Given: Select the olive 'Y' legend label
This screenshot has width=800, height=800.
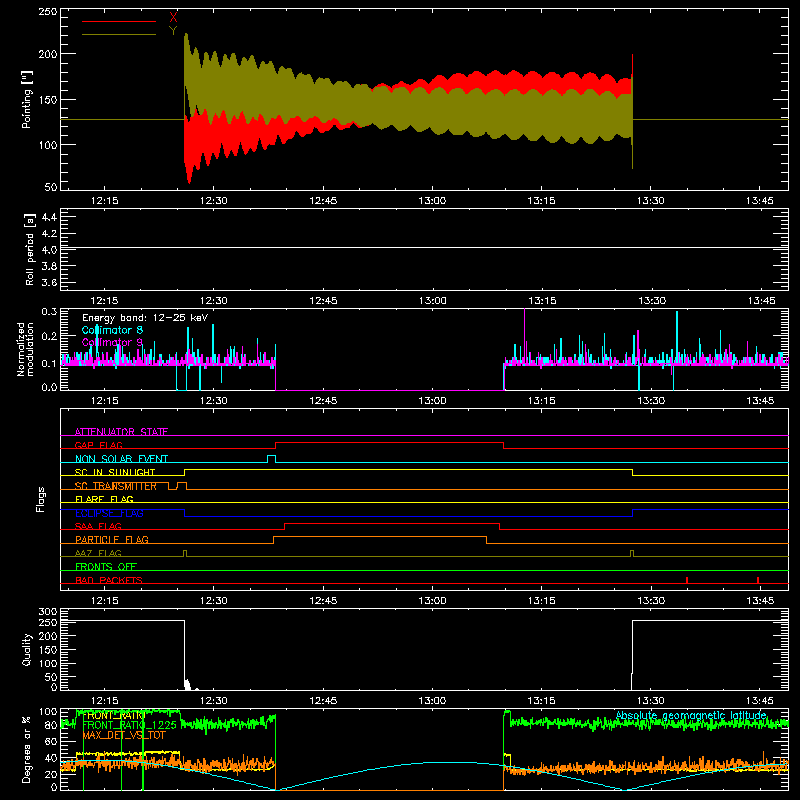Looking at the screenshot, I should tap(173, 31).
